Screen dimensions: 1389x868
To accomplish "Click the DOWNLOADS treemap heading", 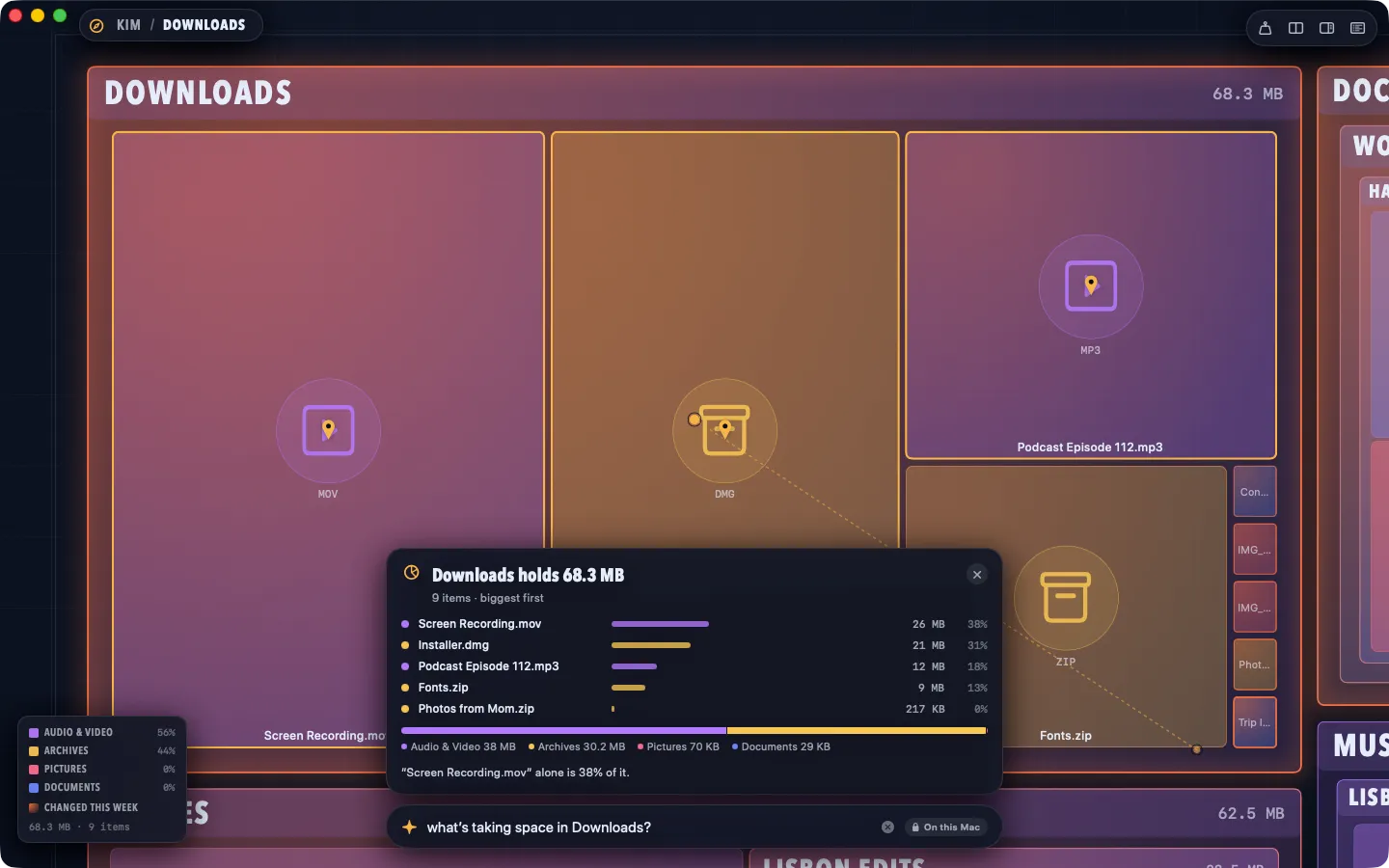I will [198, 94].
